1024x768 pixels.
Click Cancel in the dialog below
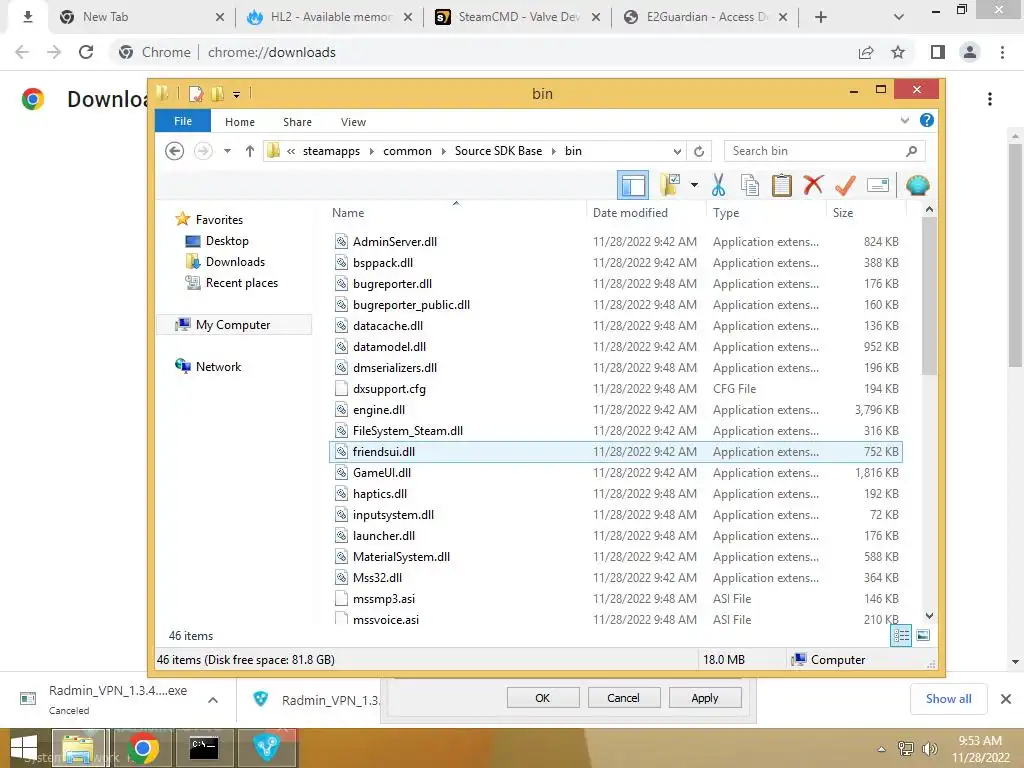tap(624, 698)
